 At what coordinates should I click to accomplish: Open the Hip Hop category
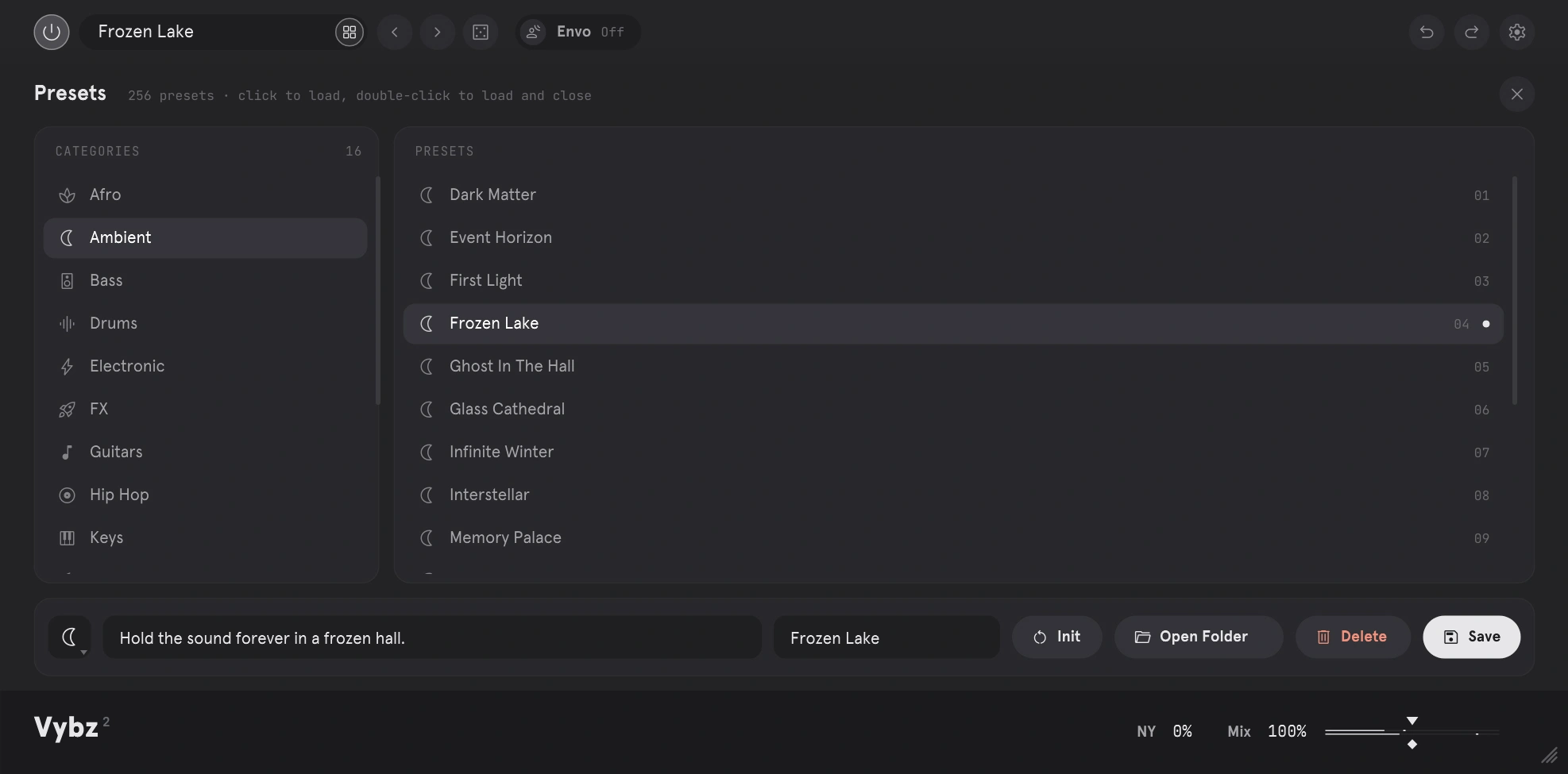tap(205, 495)
